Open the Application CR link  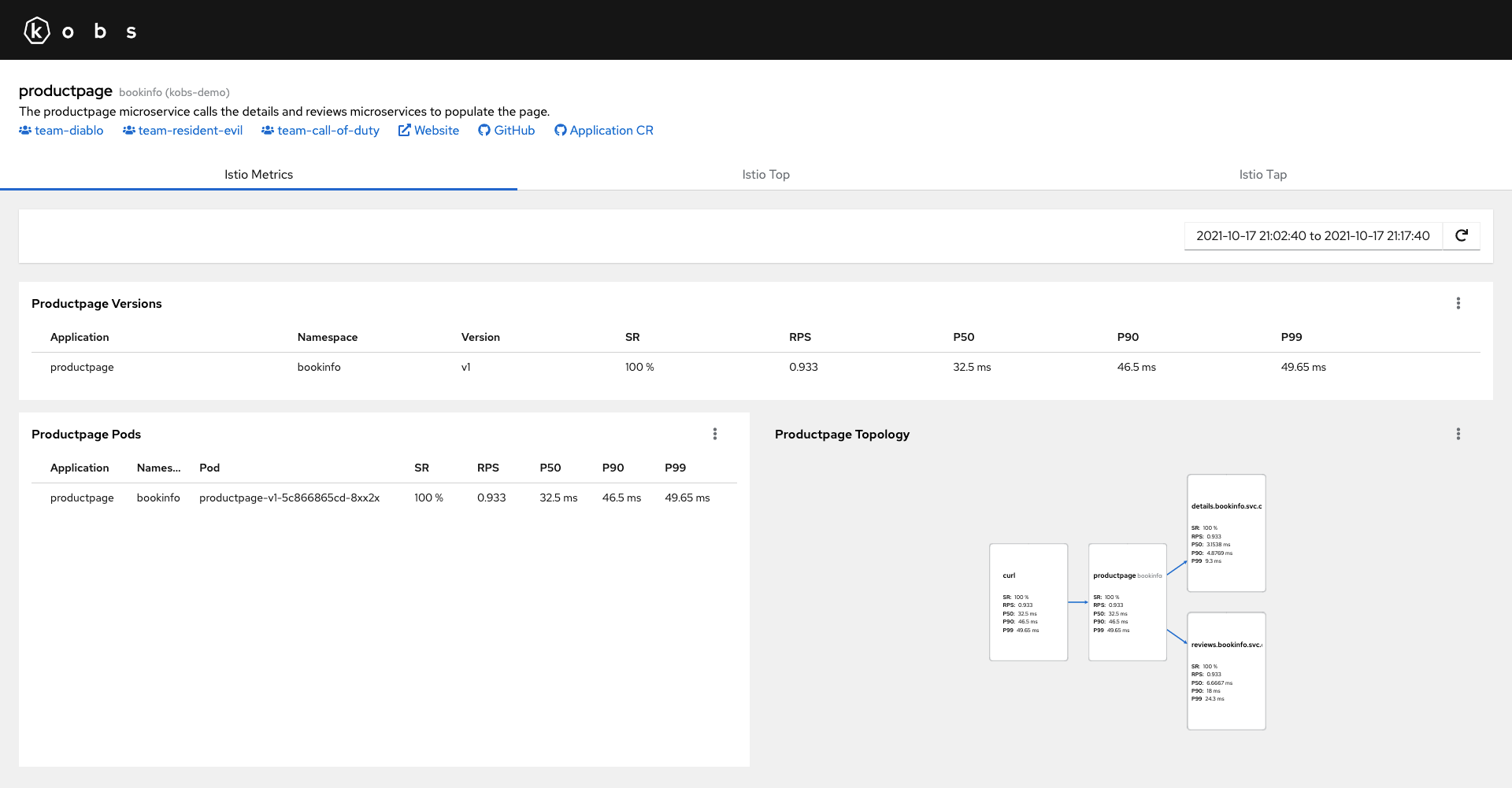point(604,131)
